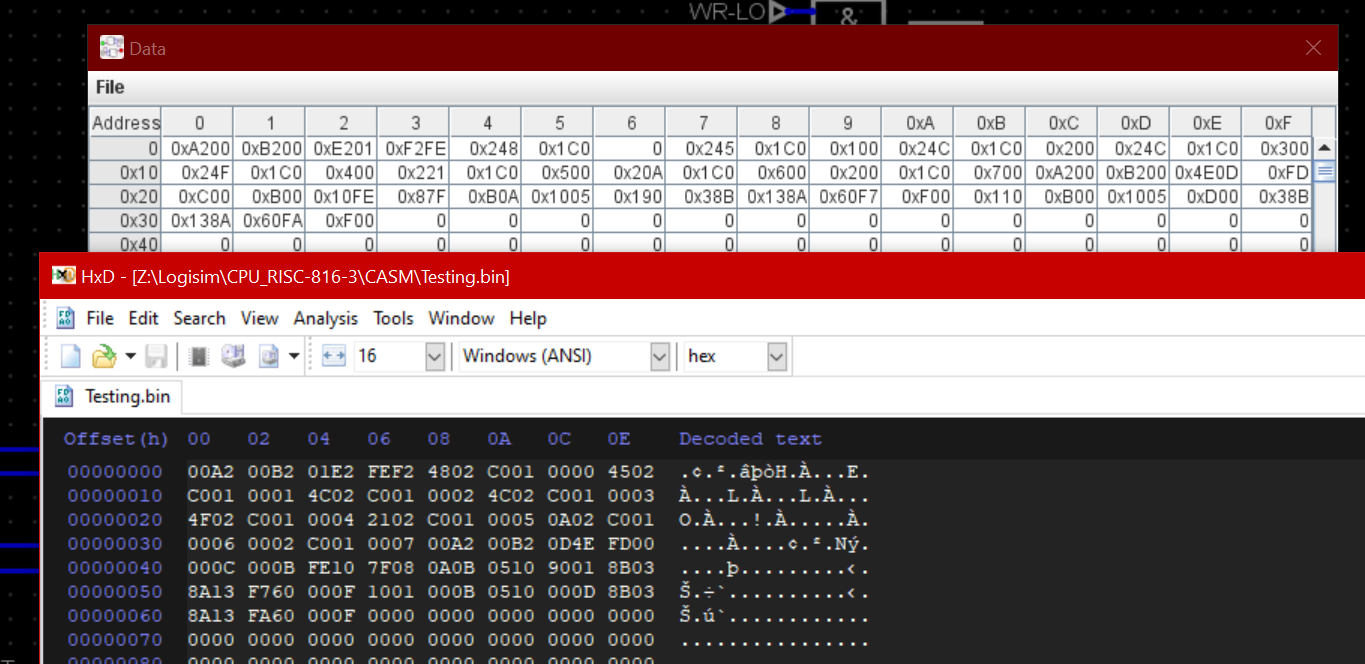Open a disk image via its toolbar icon

click(269, 356)
